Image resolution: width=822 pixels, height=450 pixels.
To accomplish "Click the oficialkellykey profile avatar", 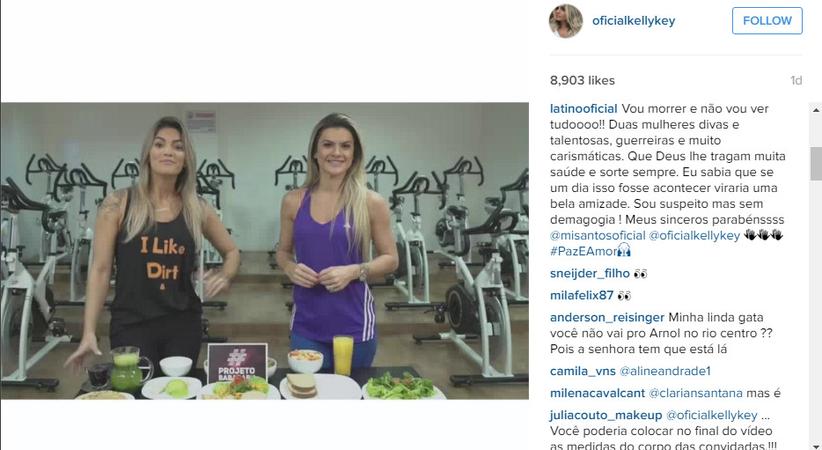I will pyautogui.click(x=566, y=21).
